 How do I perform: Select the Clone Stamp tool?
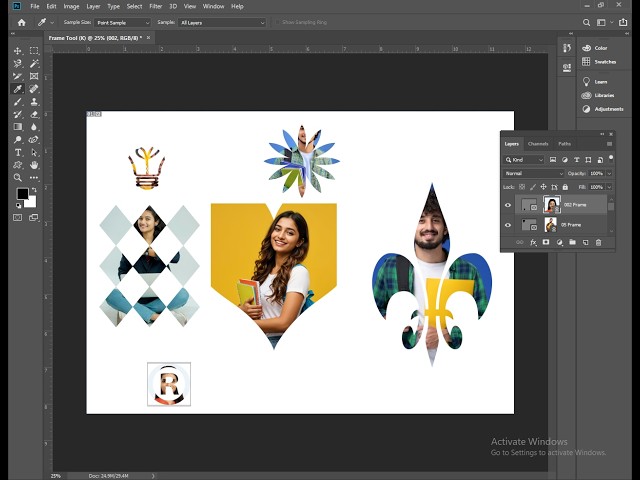pyautogui.click(x=34, y=102)
